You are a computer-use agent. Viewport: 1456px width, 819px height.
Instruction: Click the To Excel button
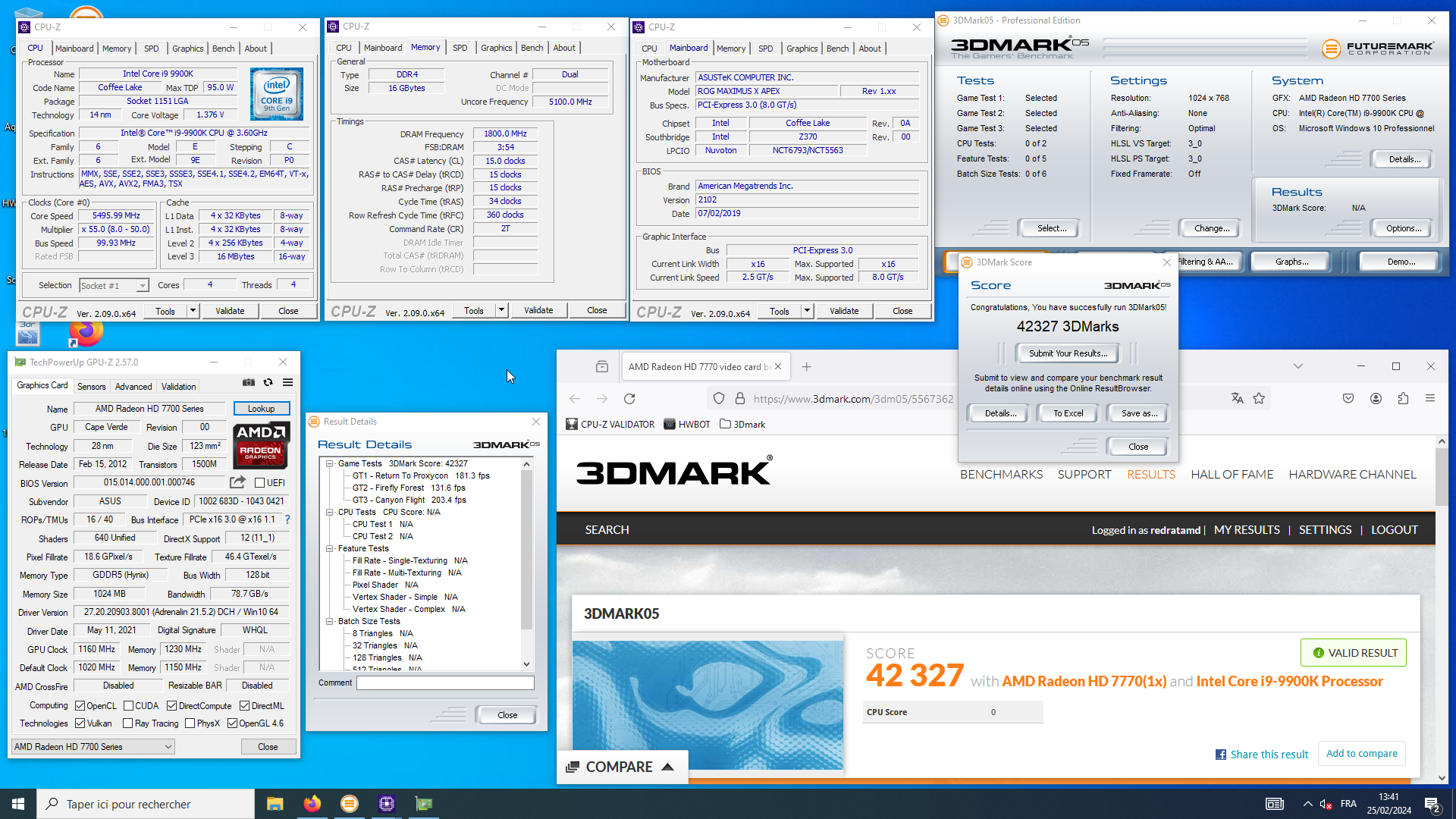[1068, 413]
